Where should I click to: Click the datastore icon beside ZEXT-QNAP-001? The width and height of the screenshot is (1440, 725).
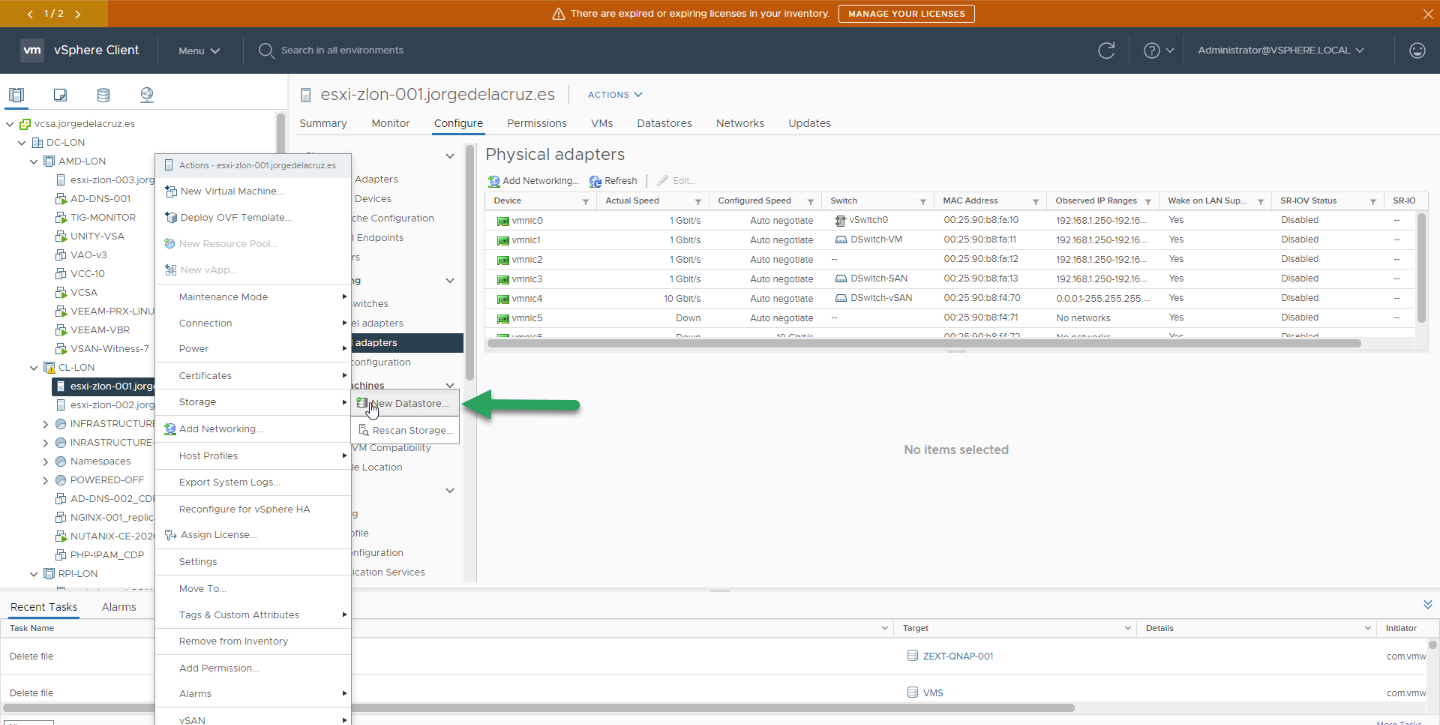(x=912, y=656)
